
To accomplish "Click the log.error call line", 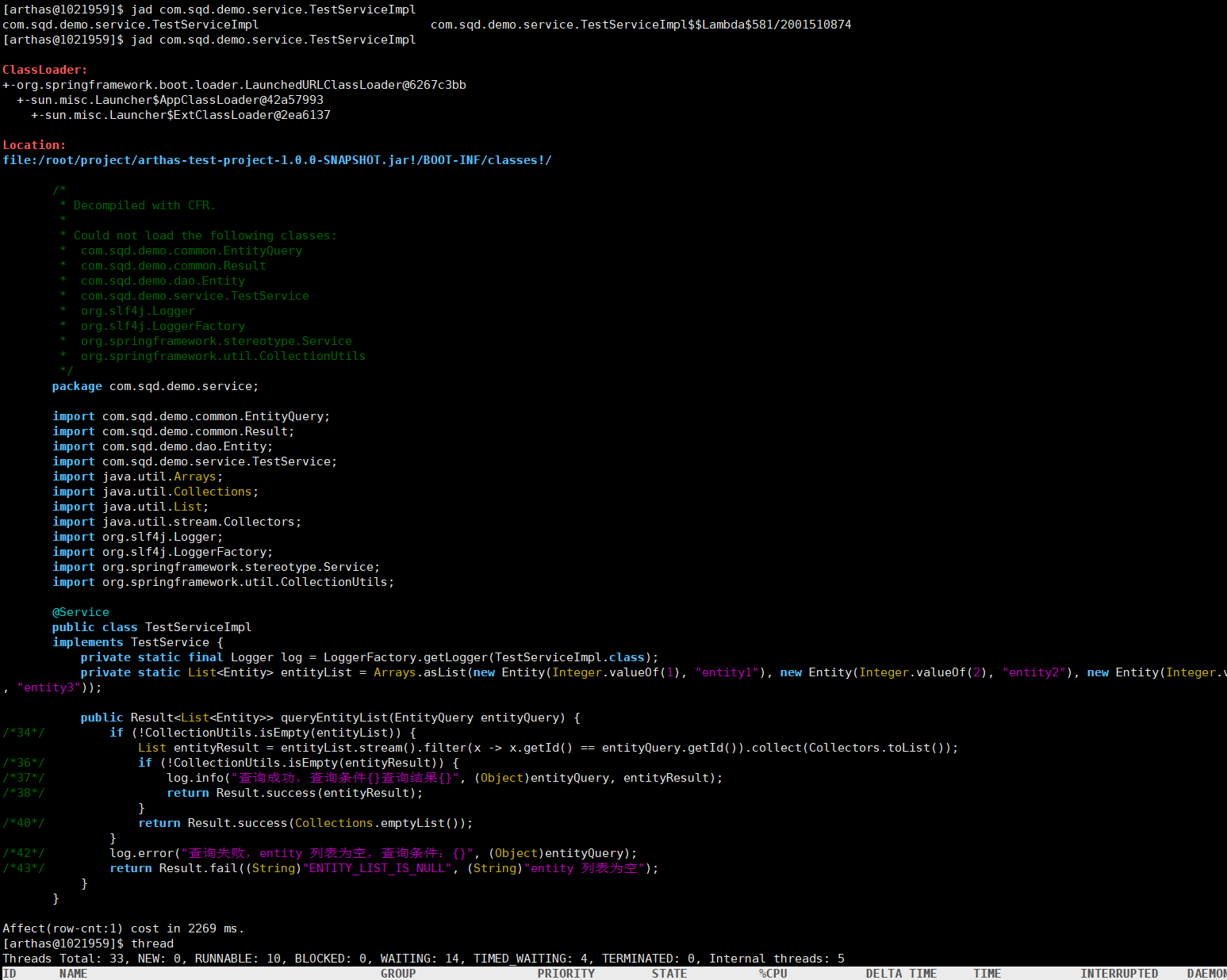I will pos(374,853).
